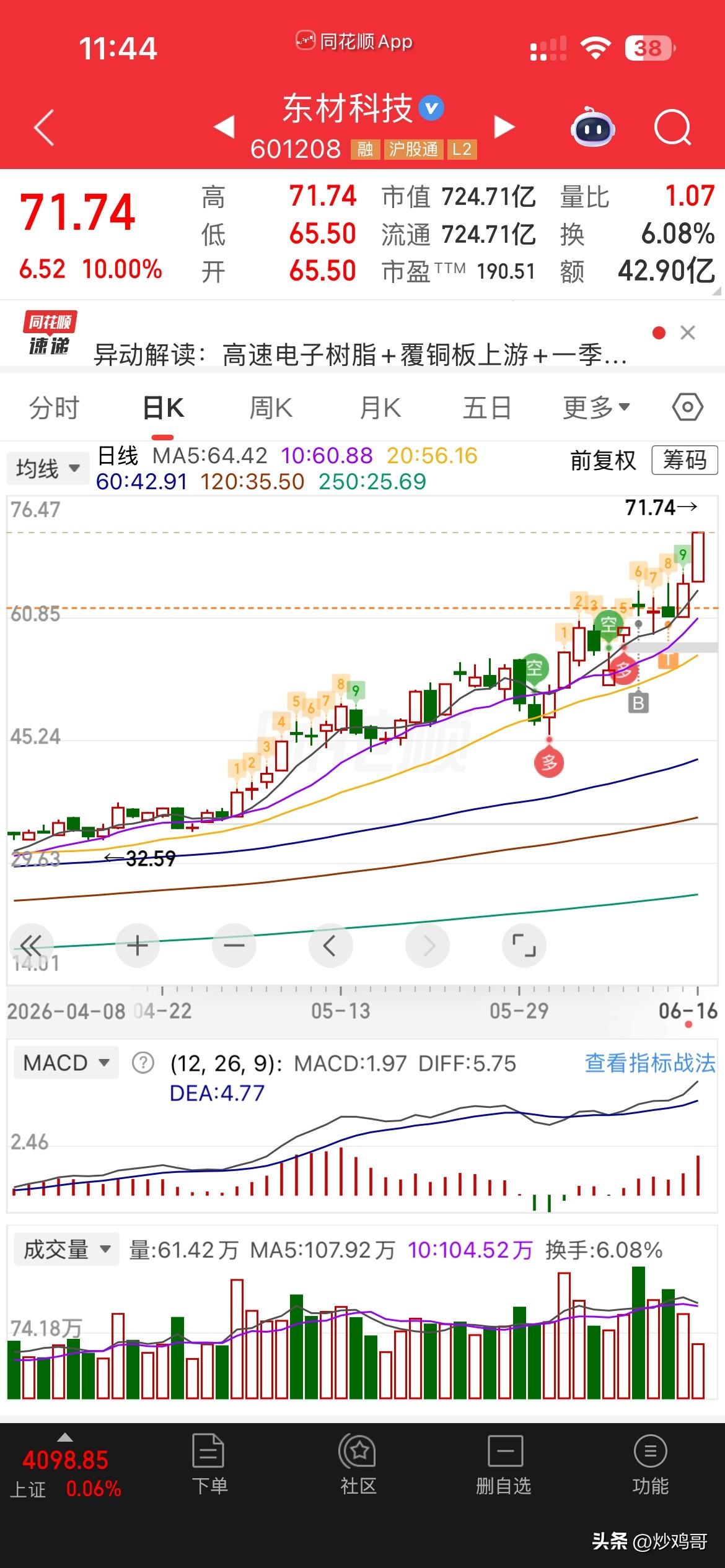Open 下单 order icon
725x1568 pixels.
[x=209, y=1465]
